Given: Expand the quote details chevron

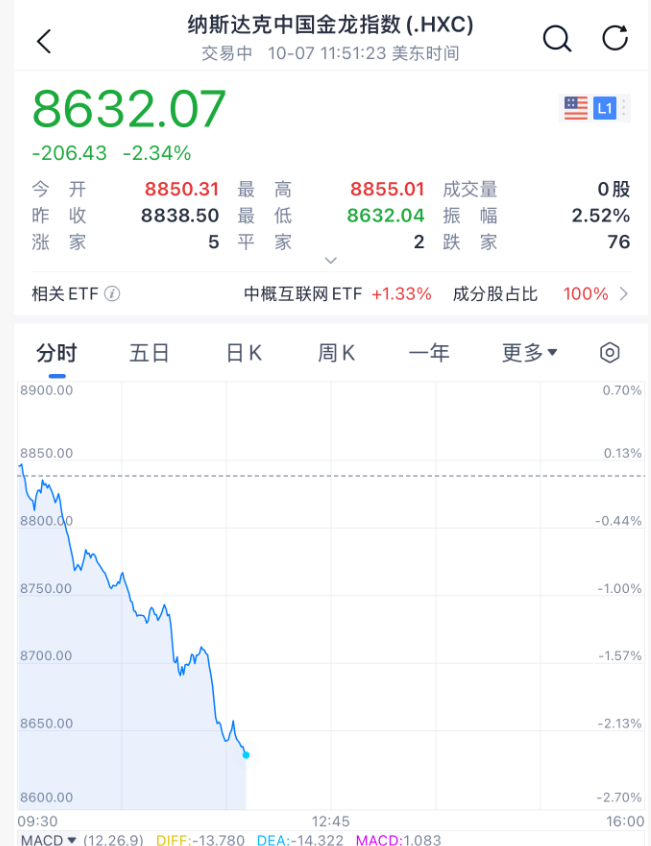Looking at the screenshot, I should (x=331, y=260).
